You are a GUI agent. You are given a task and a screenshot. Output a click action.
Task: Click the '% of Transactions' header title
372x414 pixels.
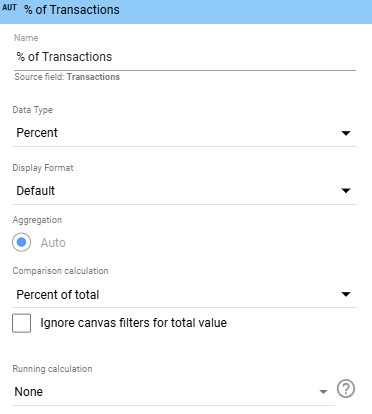(72, 10)
